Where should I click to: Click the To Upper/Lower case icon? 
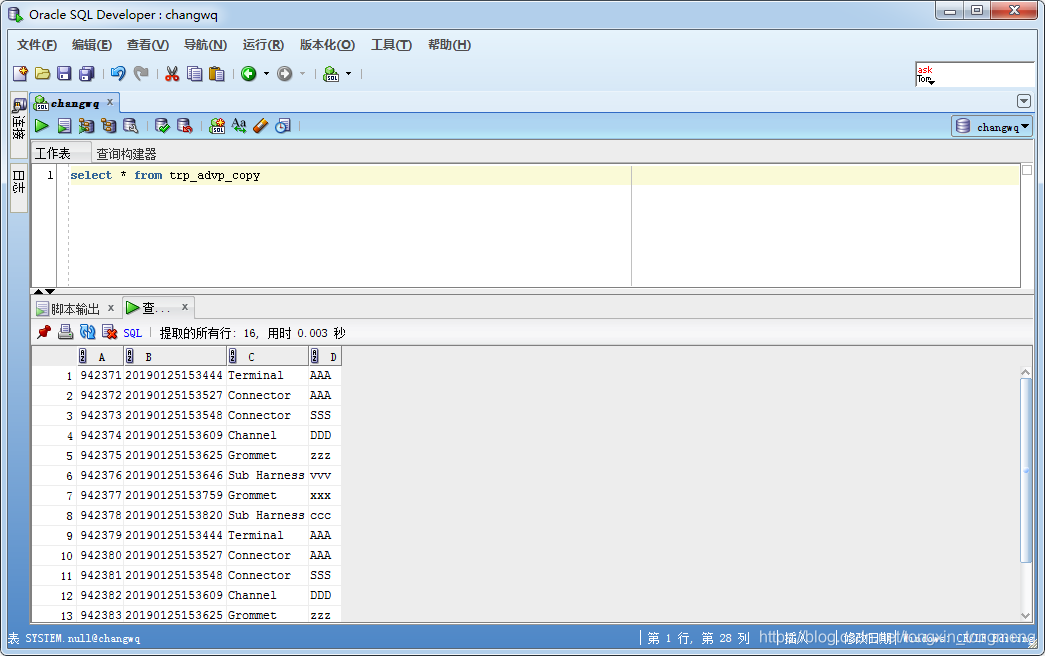[x=239, y=125]
